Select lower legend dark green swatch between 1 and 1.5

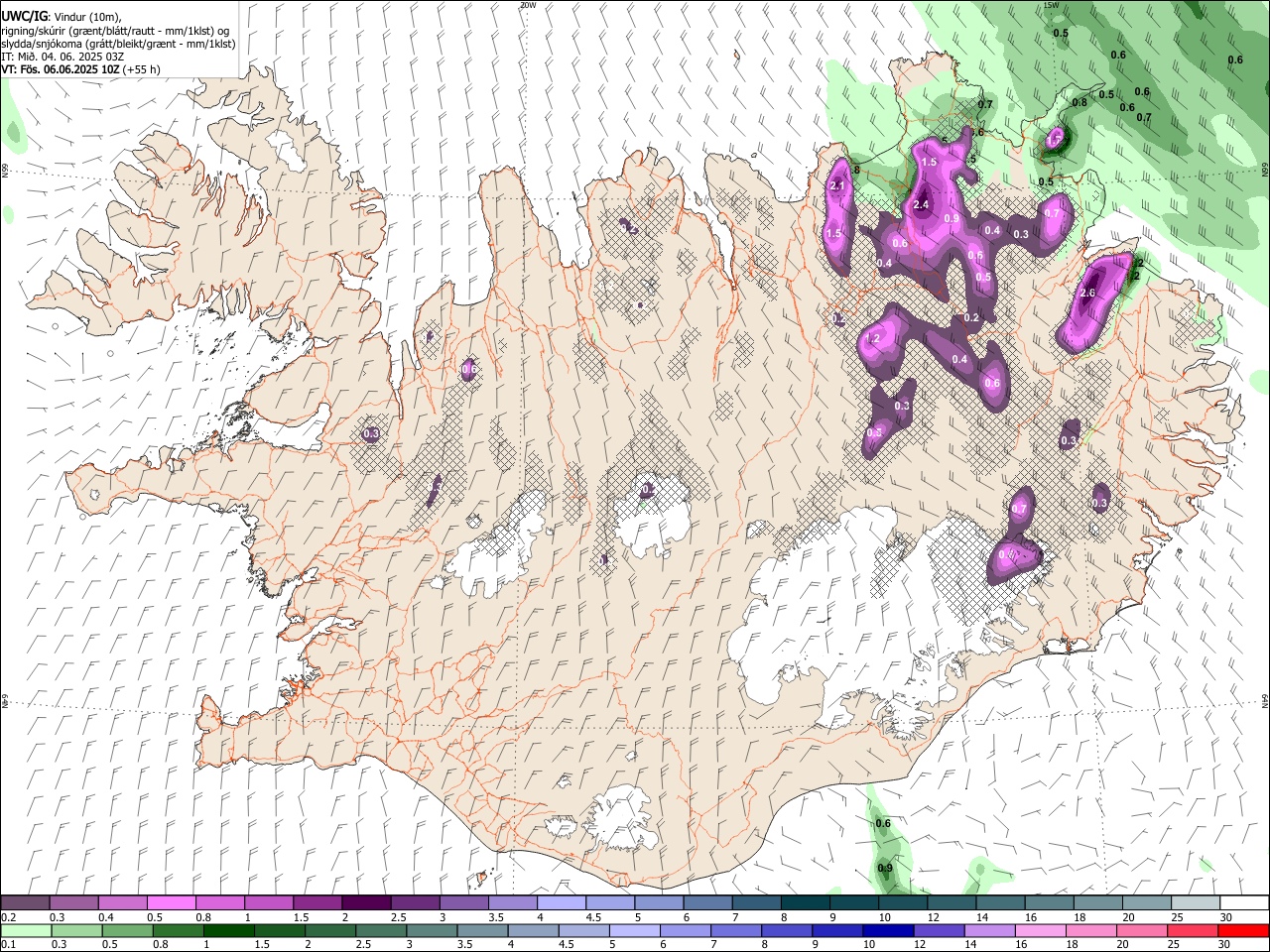tap(228, 930)
